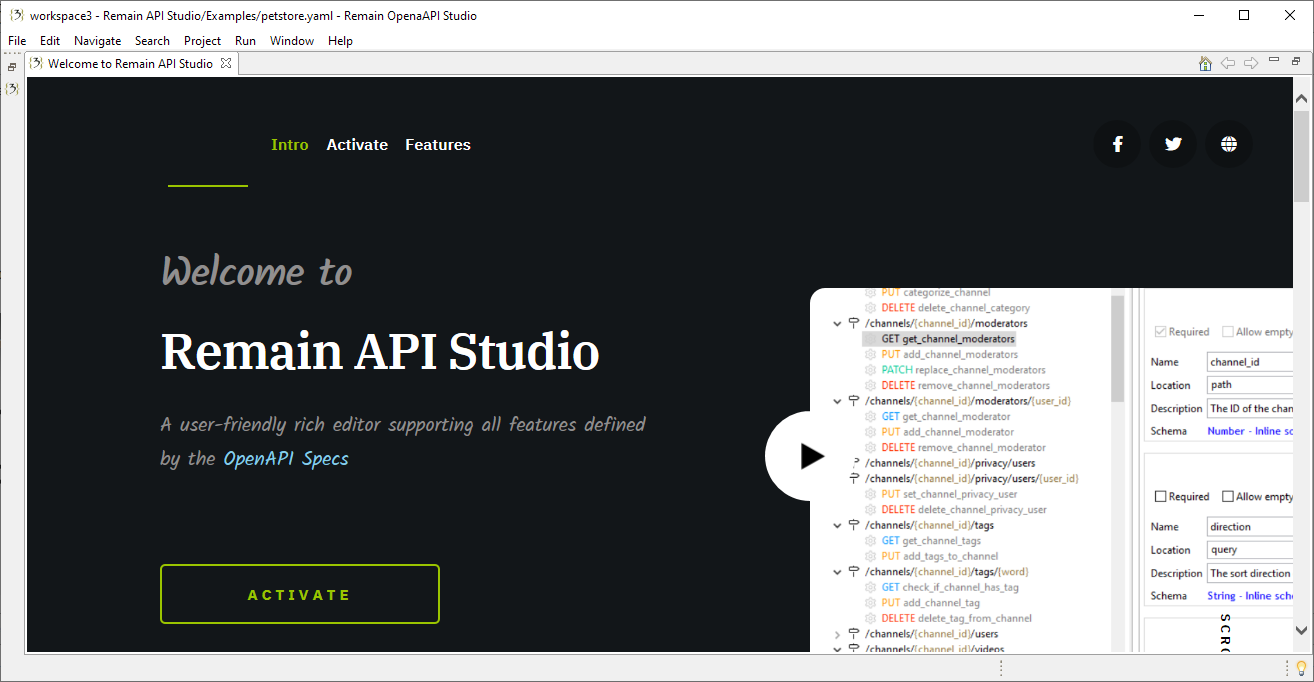Click the back arrow in the view toolbar

(x=1228, y=63)
